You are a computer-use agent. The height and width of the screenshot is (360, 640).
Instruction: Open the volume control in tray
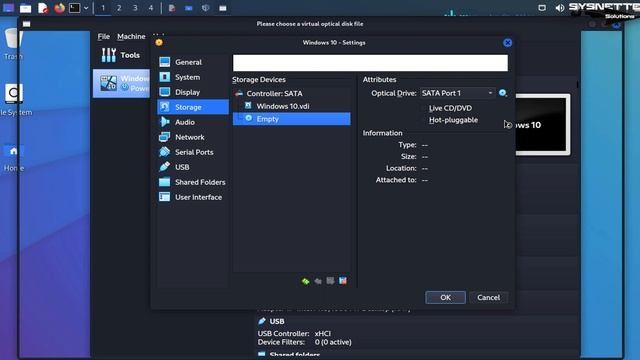click(560, 8)
